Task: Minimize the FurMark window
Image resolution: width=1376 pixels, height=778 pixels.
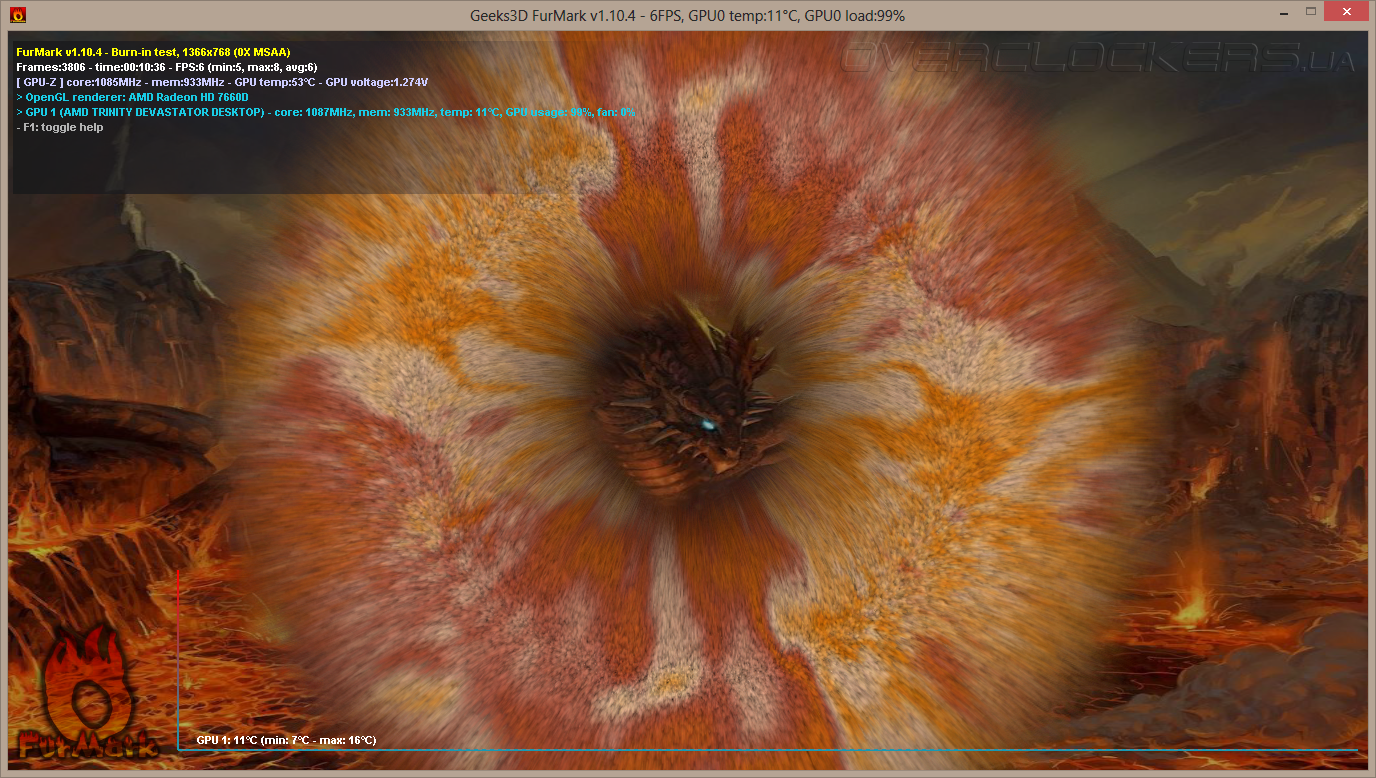Action: [x=1283, y=12]
